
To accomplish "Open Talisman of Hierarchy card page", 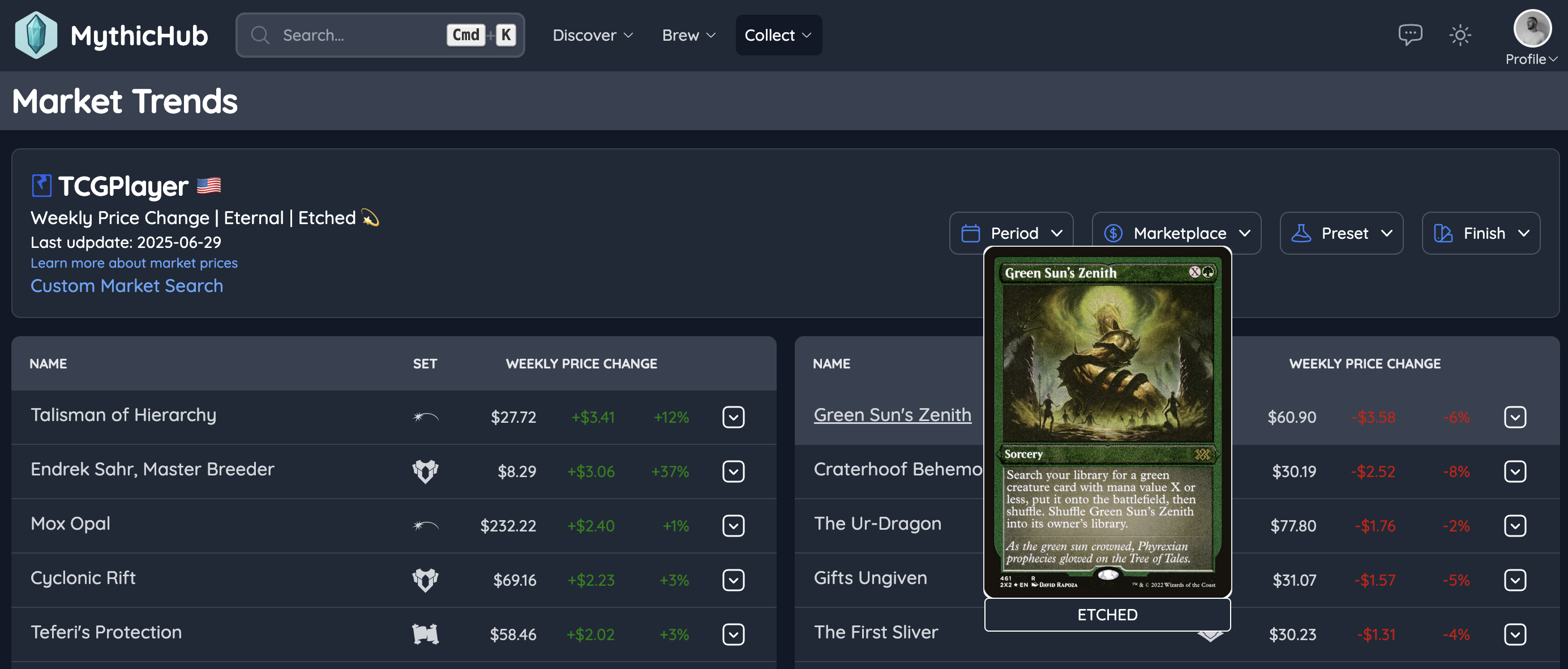I will point(123,414).
